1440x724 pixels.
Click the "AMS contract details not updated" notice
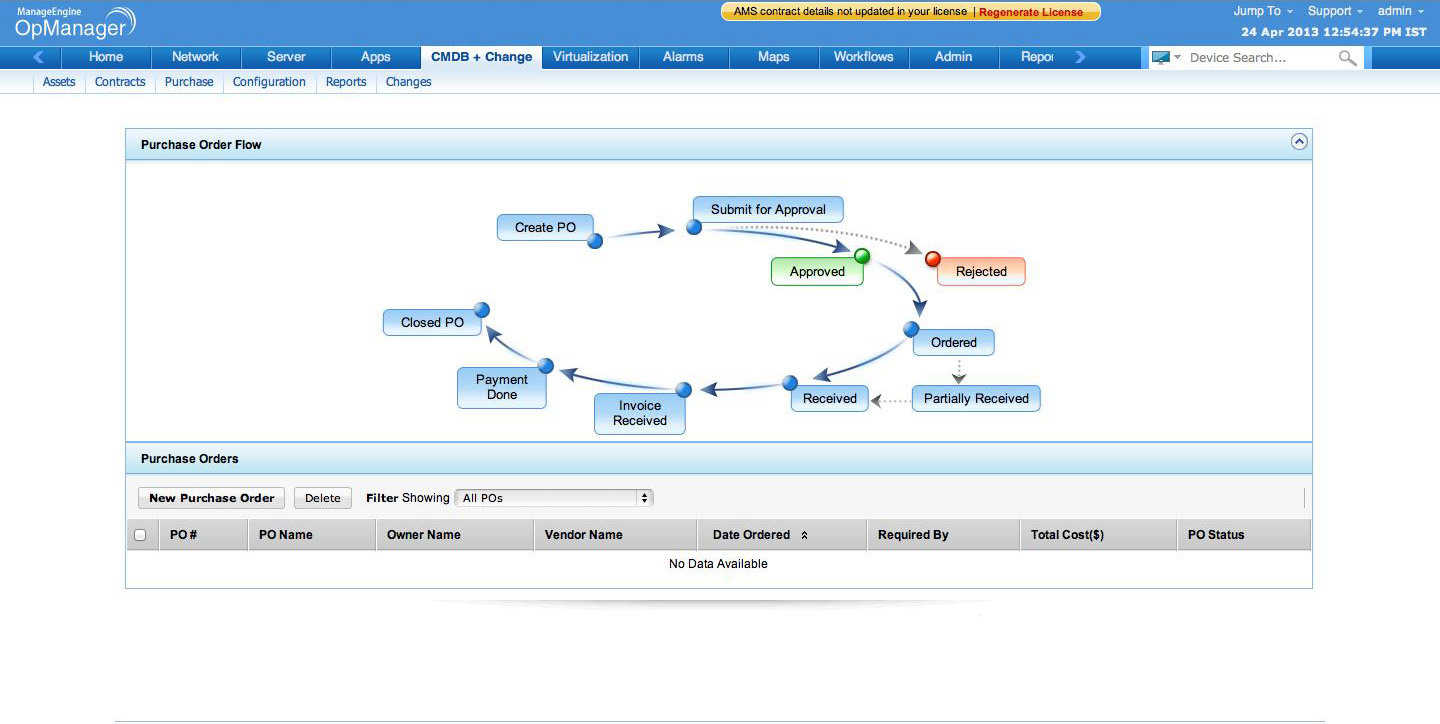(x=850, y=12)
